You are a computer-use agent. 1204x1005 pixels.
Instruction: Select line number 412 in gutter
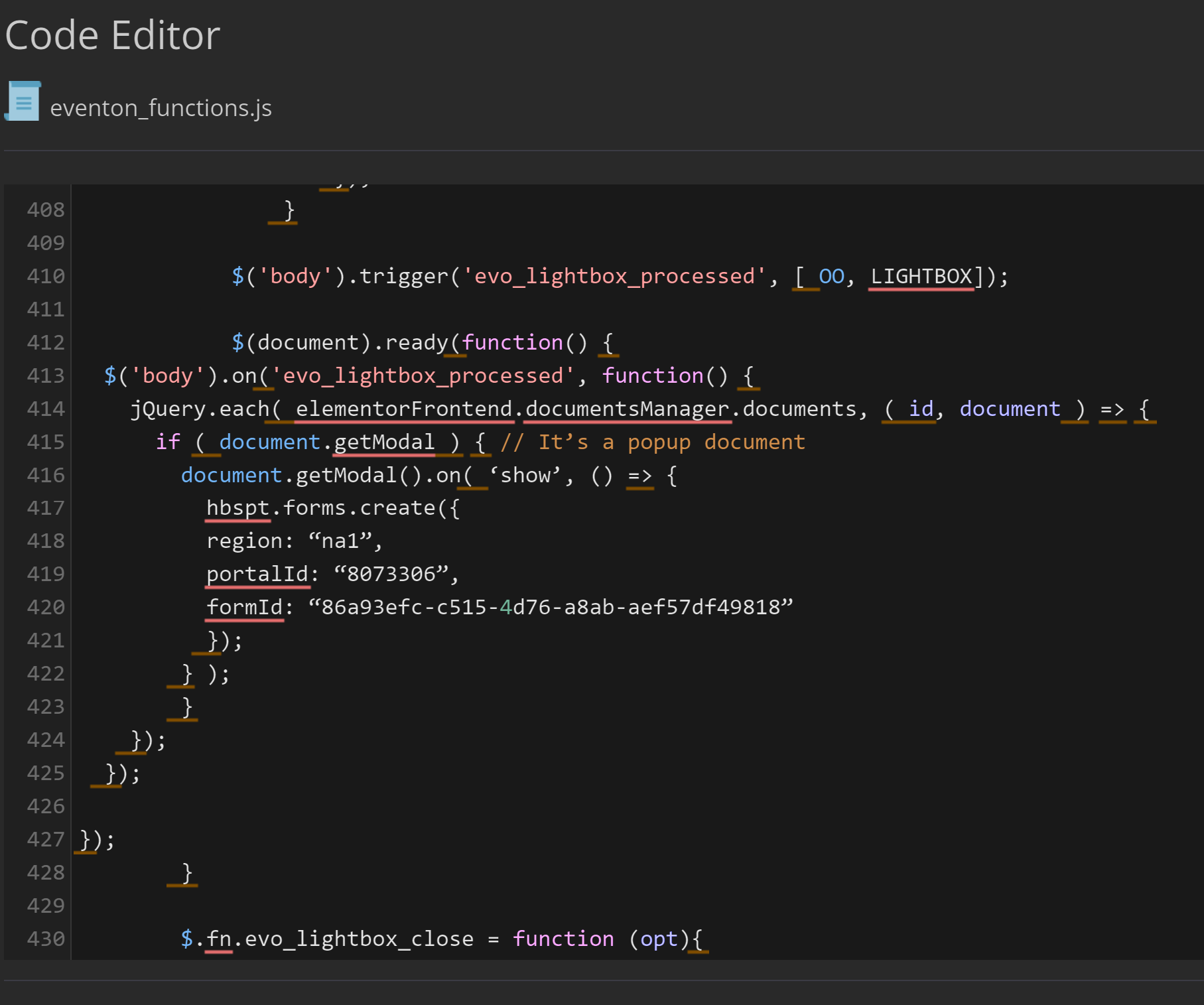[x=46, y=342]
